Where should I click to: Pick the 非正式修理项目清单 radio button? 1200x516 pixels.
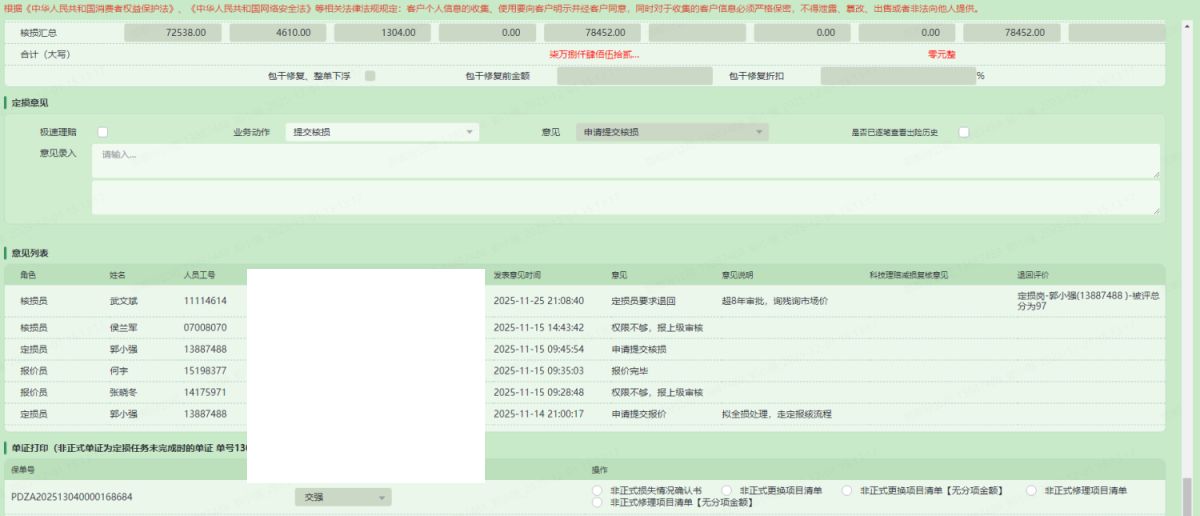pyautogui.click(x=1032, y=491)
